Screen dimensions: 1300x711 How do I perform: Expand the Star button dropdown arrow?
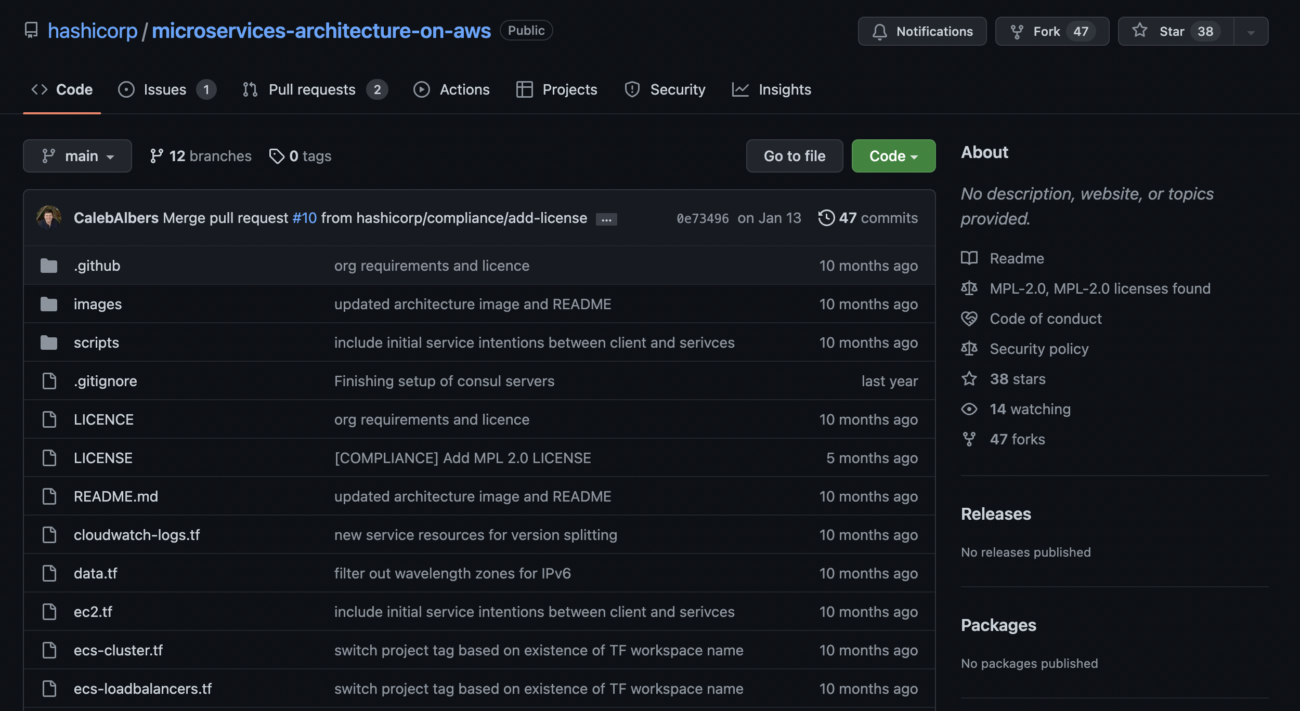(x=1250, y=31)
